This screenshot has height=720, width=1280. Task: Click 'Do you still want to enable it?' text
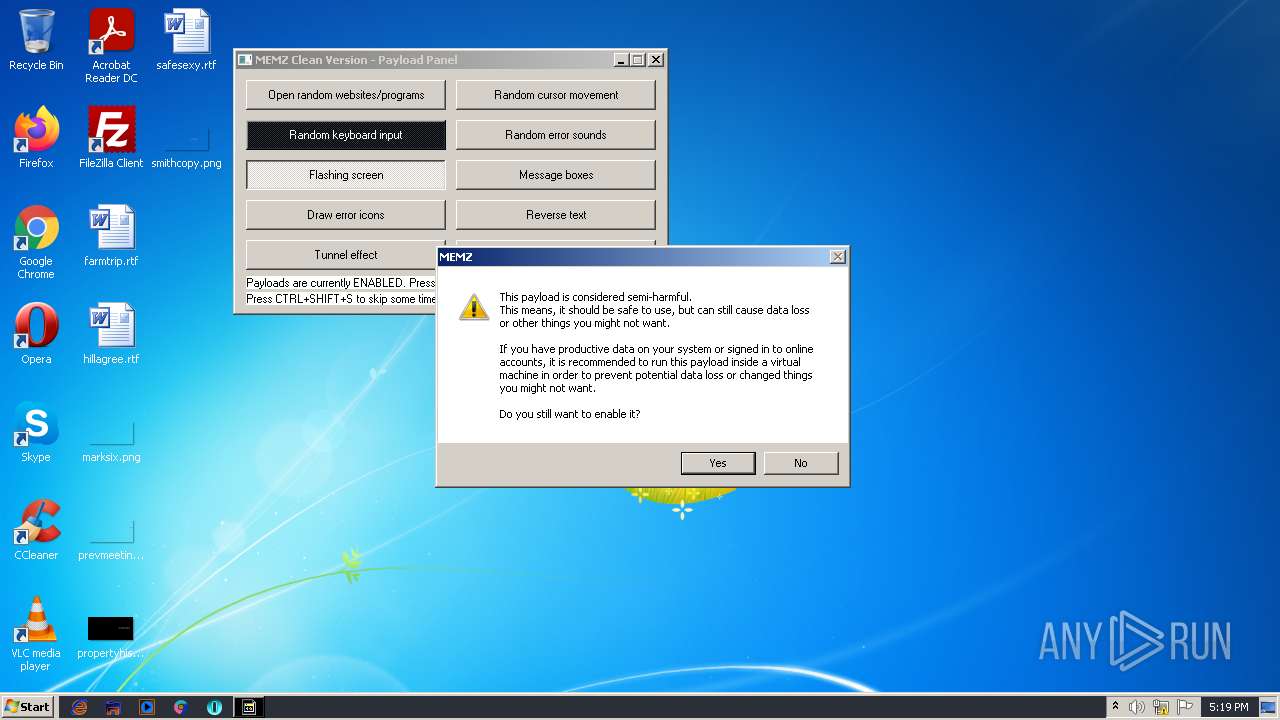point(570,414)
